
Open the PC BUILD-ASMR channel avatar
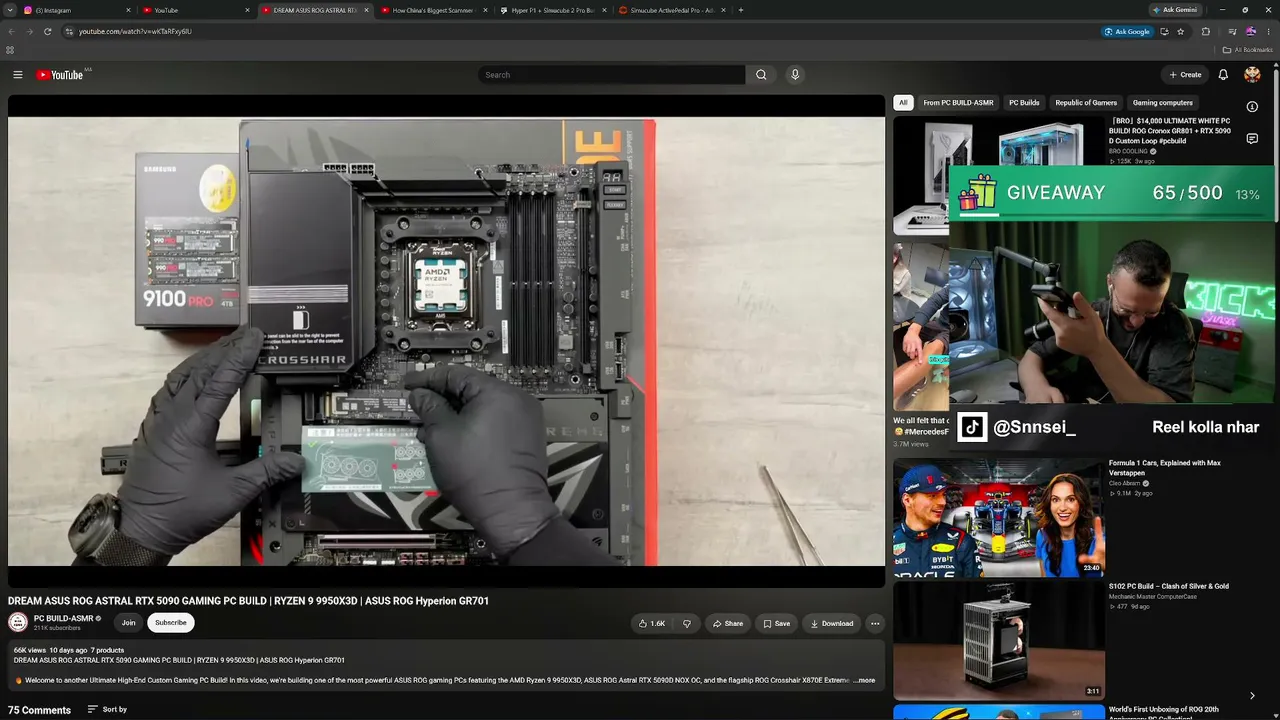[18, 622]
